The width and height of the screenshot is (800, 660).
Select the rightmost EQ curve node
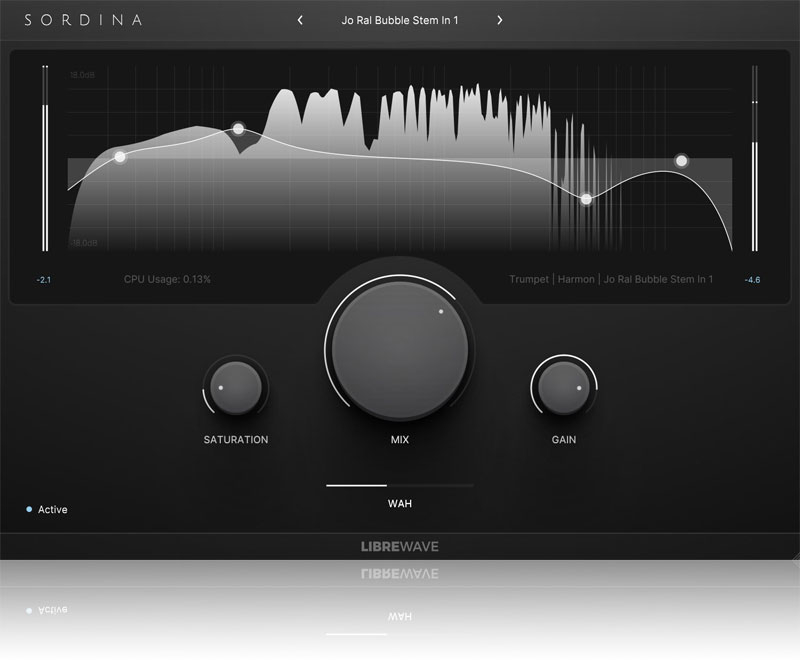click(x=682, y=160)
